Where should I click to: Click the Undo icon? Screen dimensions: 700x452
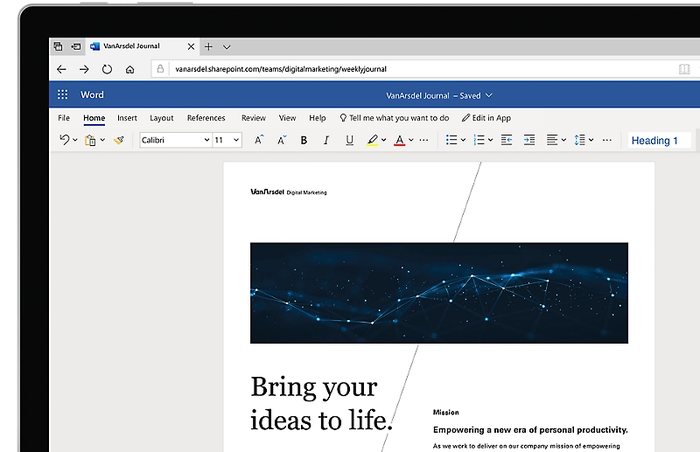(65, 141)
